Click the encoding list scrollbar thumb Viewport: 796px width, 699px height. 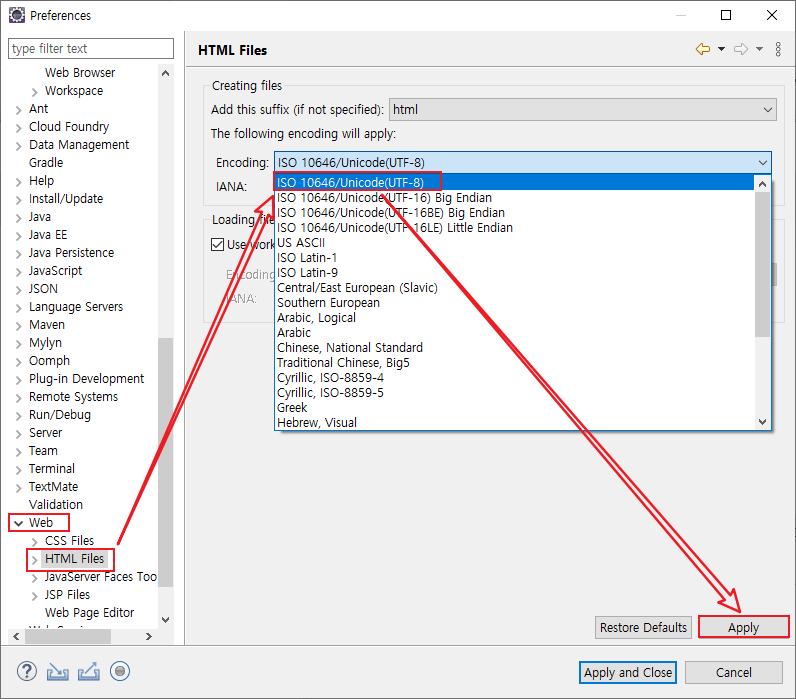pos(762,264)
